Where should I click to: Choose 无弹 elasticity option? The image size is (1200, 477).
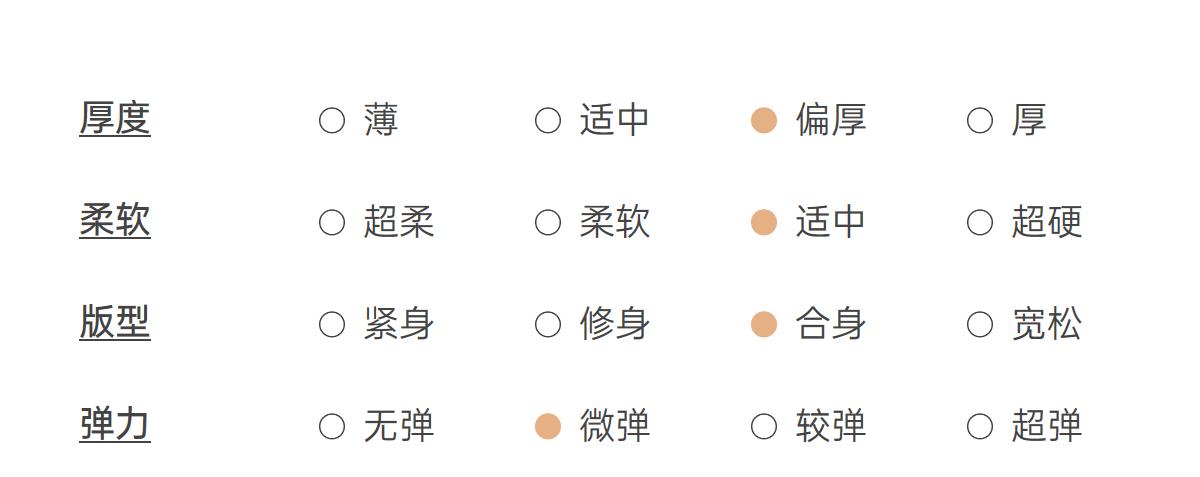332,427
